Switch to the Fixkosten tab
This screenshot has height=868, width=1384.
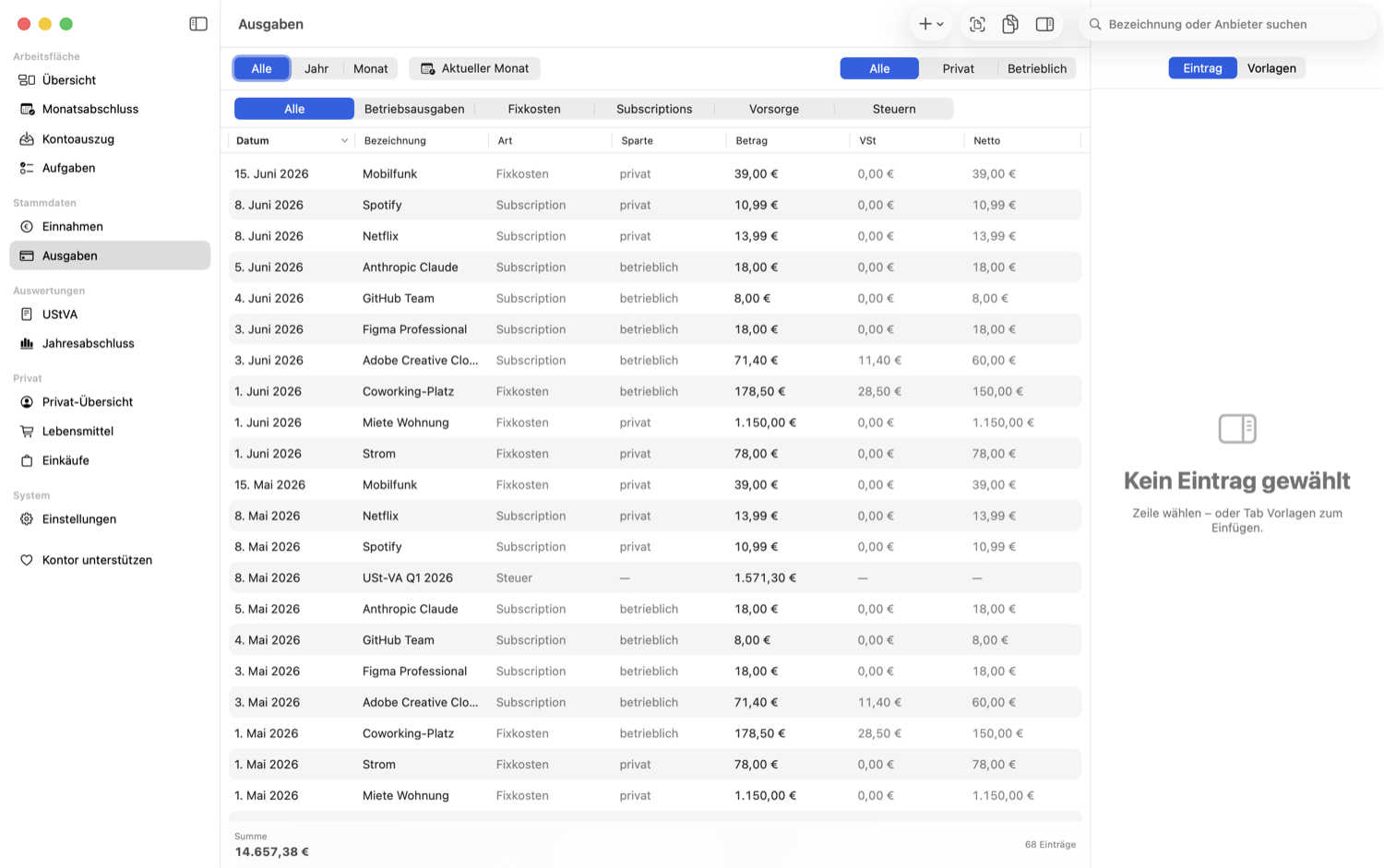coord(534,109)
